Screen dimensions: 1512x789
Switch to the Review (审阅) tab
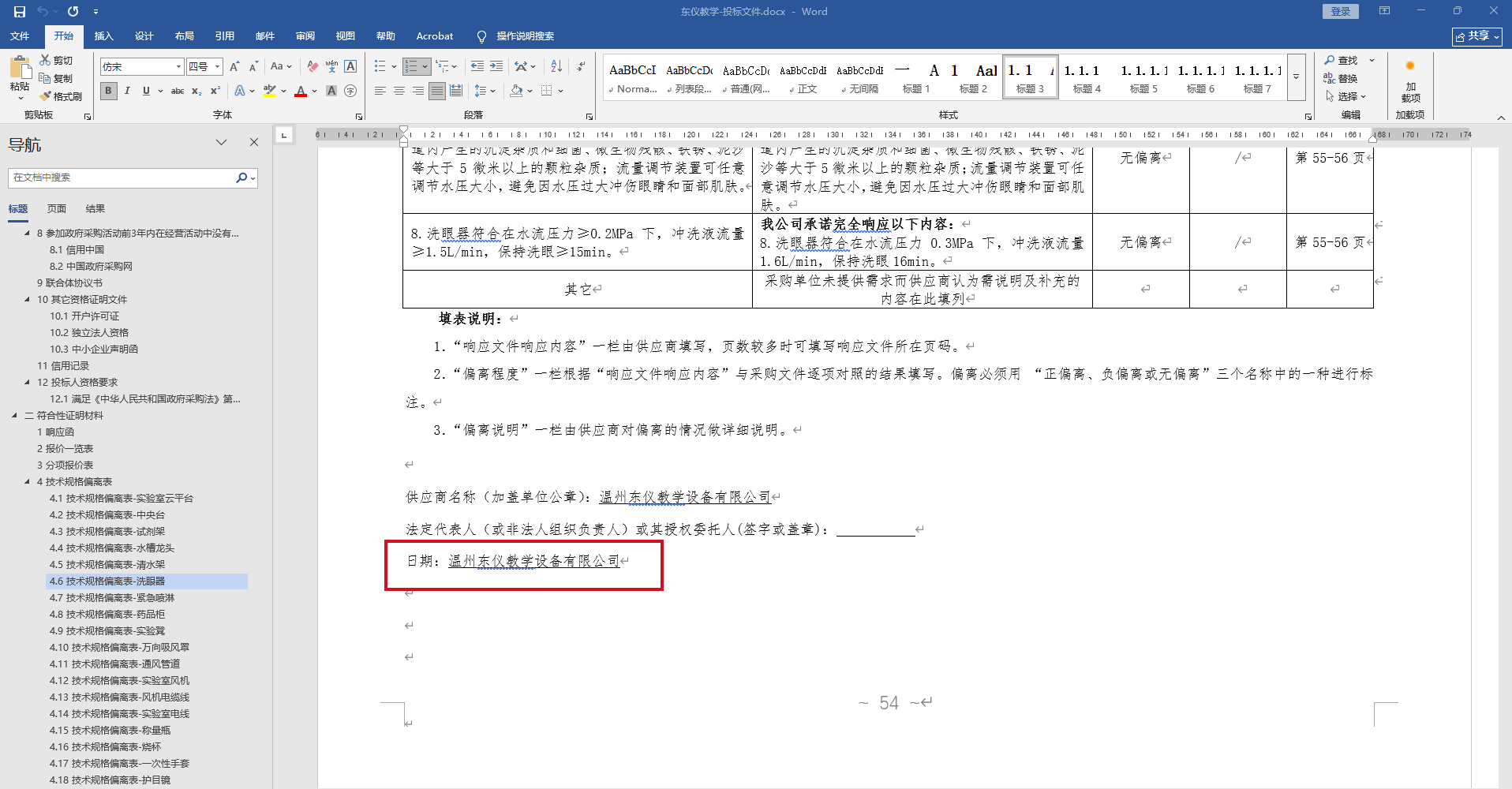coord(305,36)
